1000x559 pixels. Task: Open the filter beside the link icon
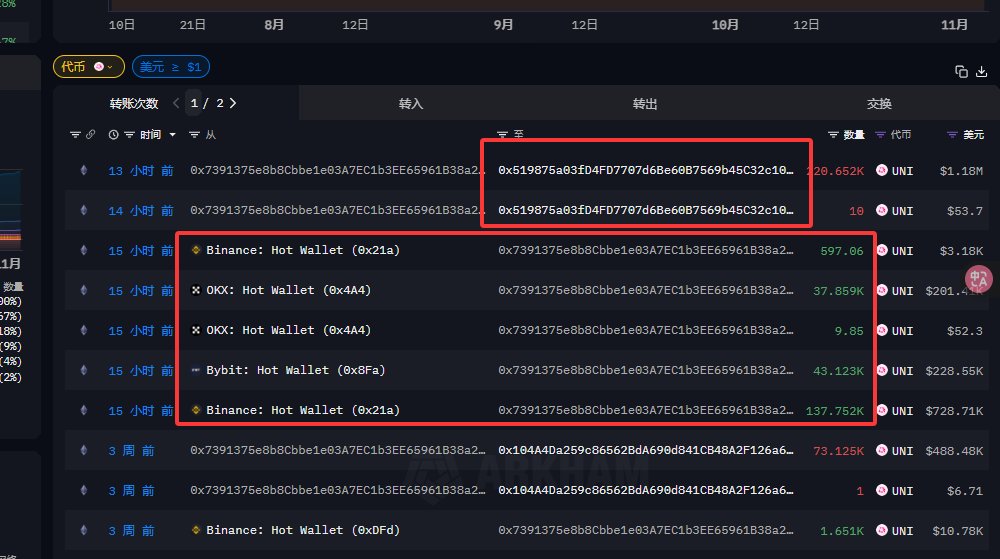point(75,134)
